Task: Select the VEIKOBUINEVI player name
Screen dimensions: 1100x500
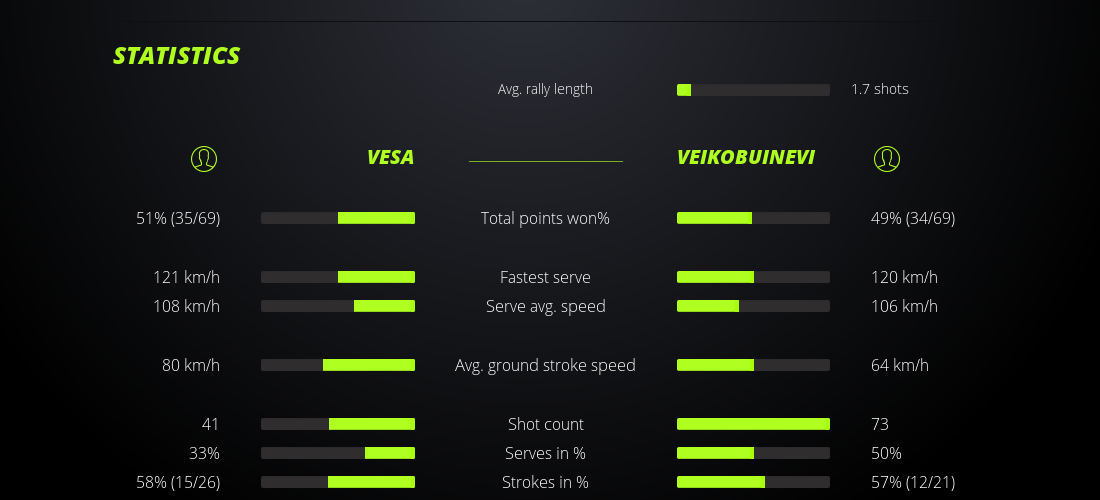Action: [x=745, y=158]
